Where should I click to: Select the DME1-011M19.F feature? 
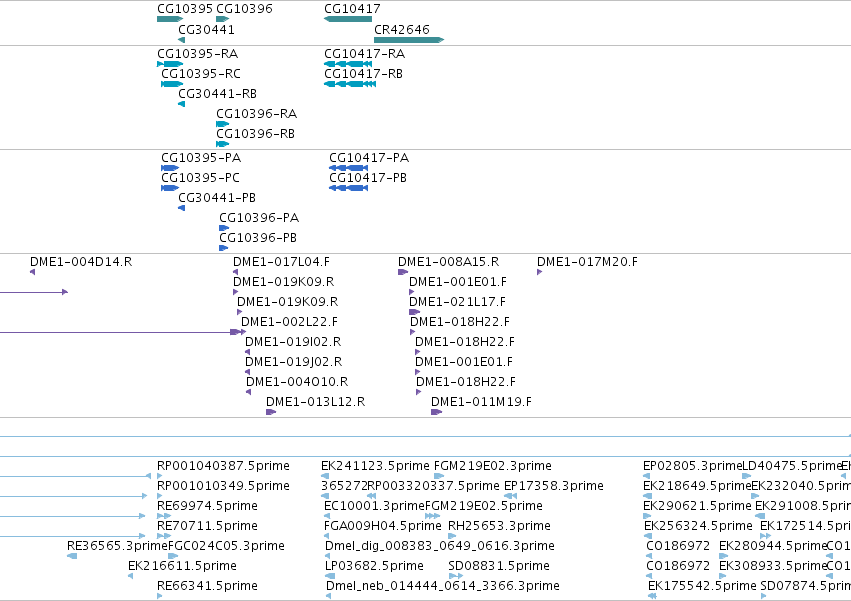481,402
